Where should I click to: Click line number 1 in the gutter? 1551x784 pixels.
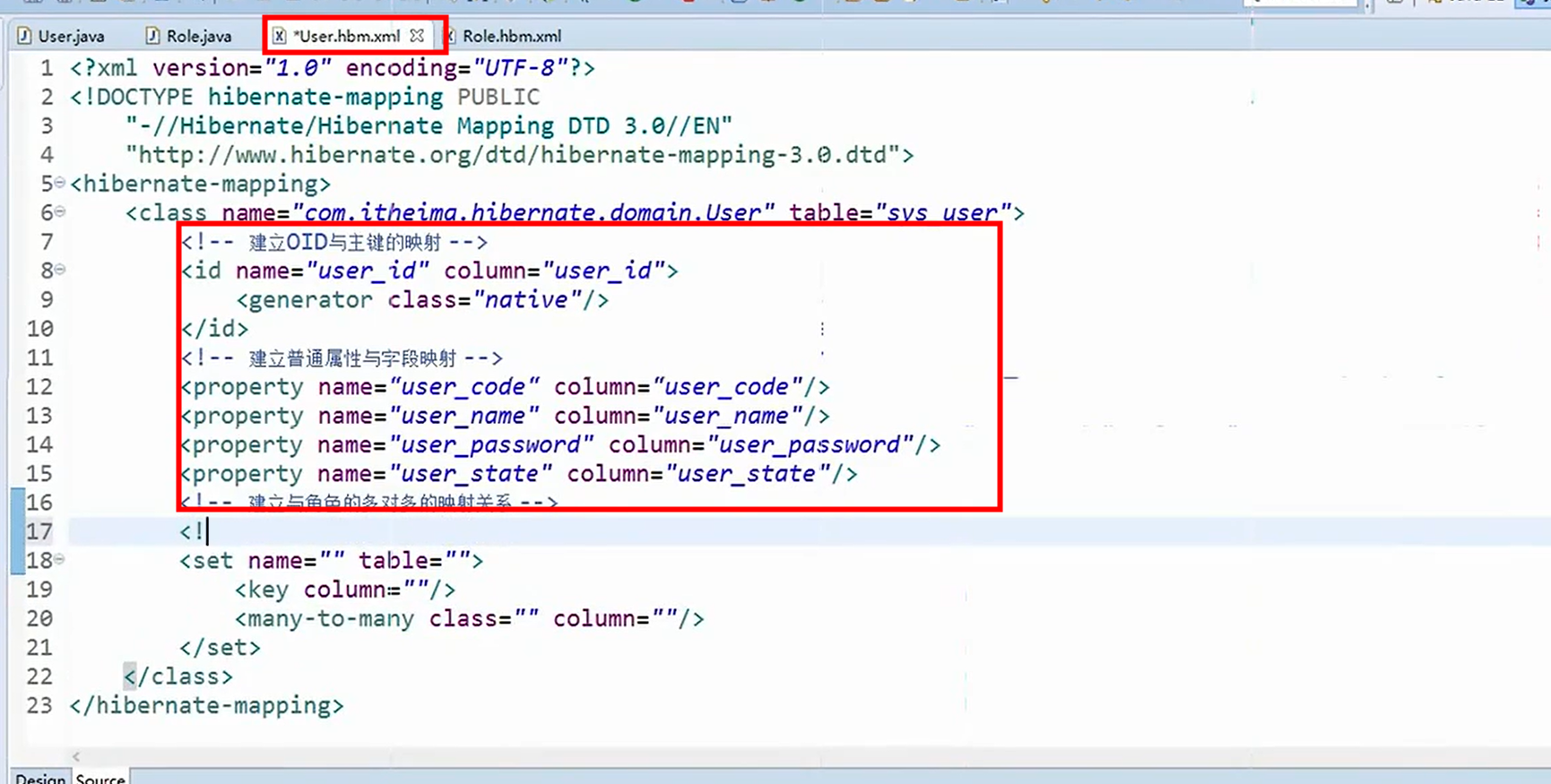[47, 68]
